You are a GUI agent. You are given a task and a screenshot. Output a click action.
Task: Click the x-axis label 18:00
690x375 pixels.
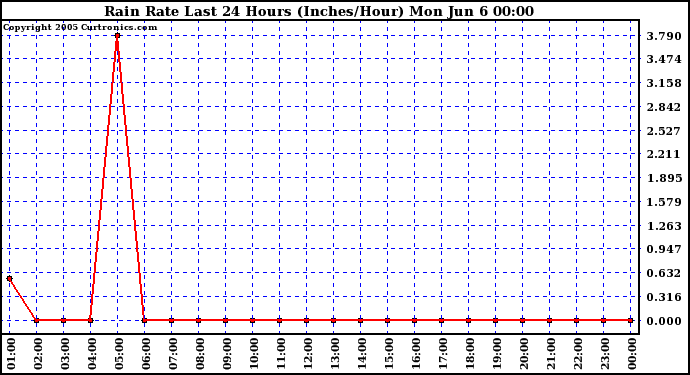point(470,353)
